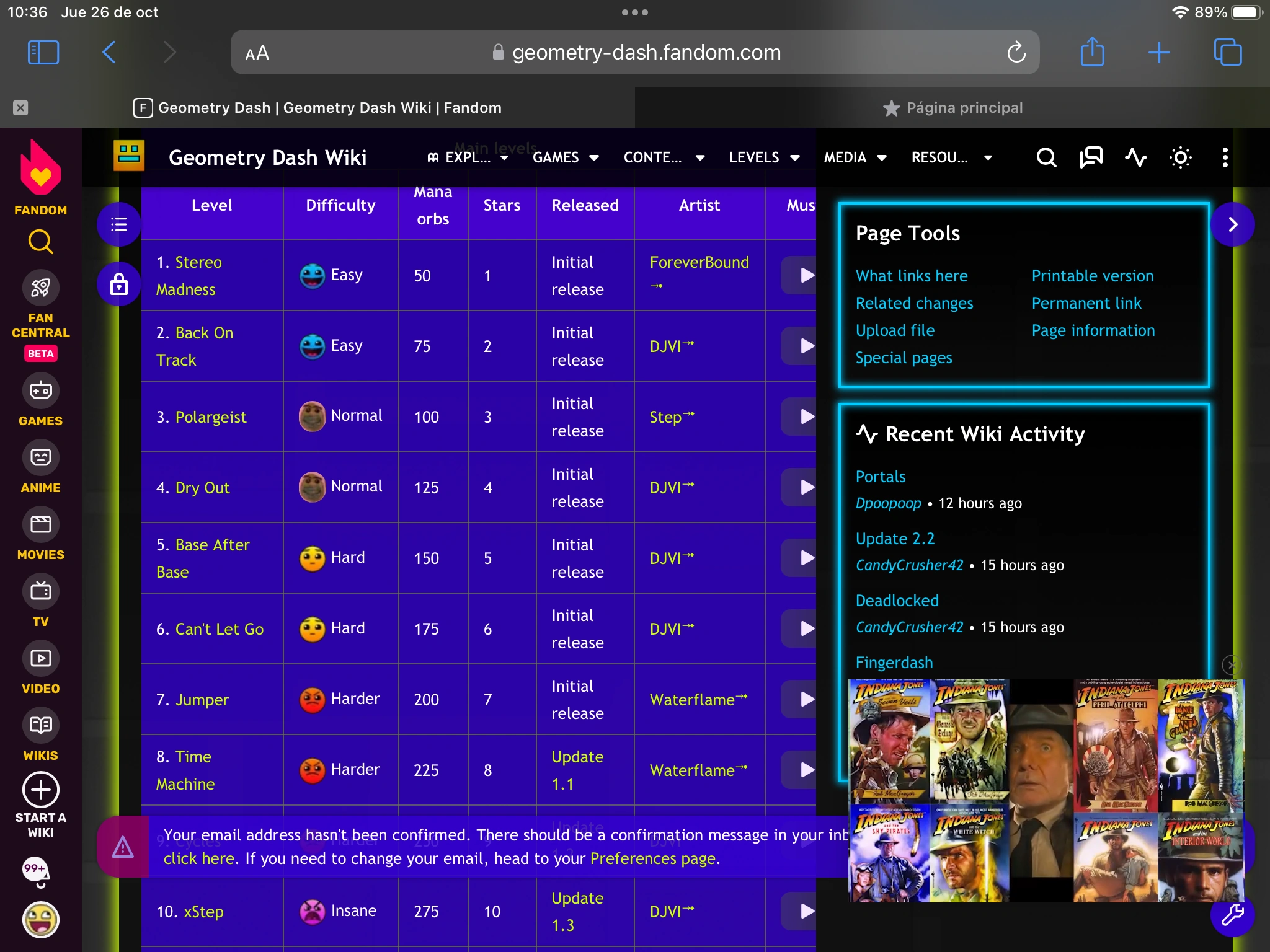Toggle light/dark theme sun icon

click(x=1180, y=157)
